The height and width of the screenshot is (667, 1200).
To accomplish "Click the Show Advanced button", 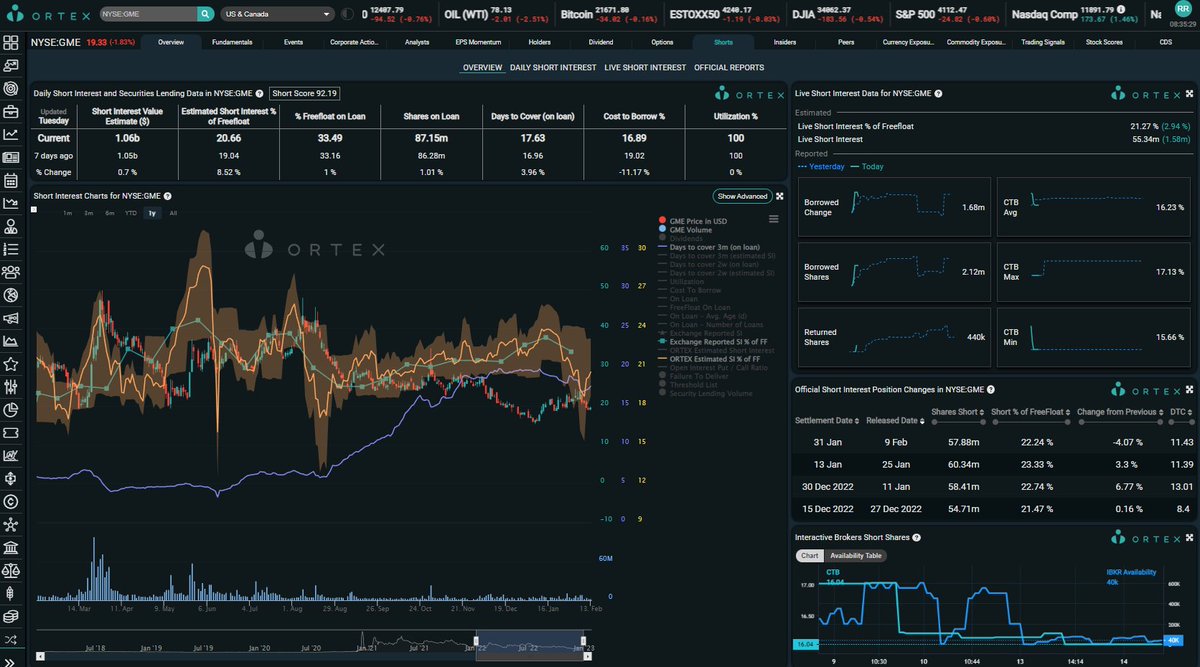I will tap(742, 197).
